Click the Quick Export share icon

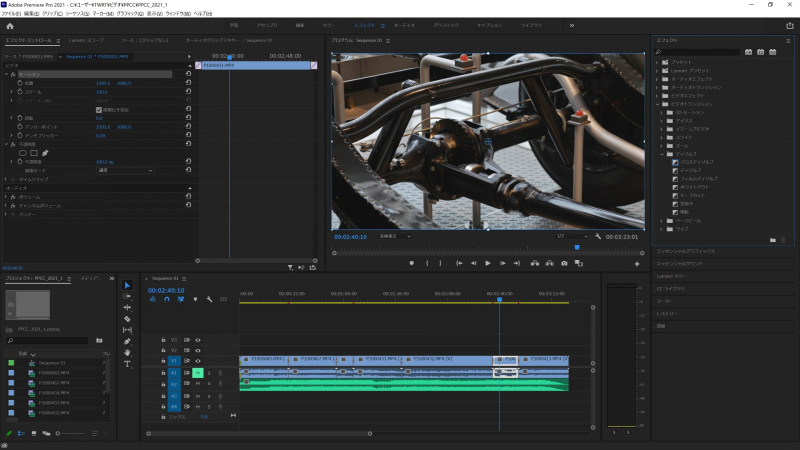[790, 26]
